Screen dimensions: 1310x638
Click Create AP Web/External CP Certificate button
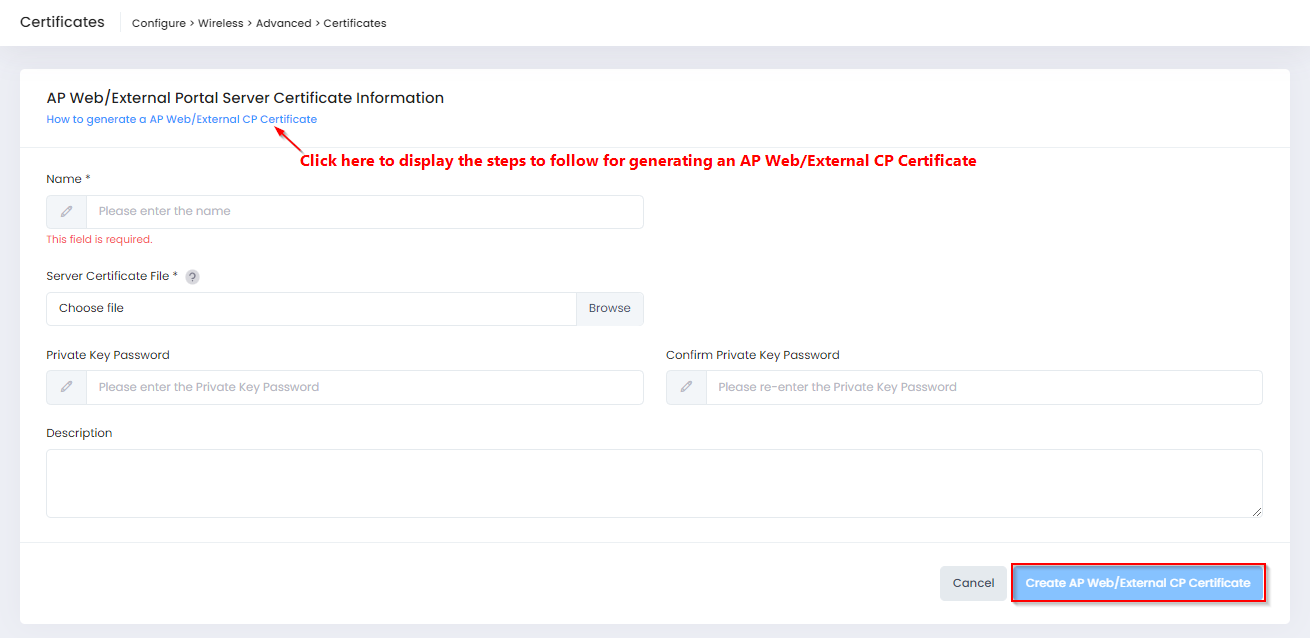click(1138, 583)
